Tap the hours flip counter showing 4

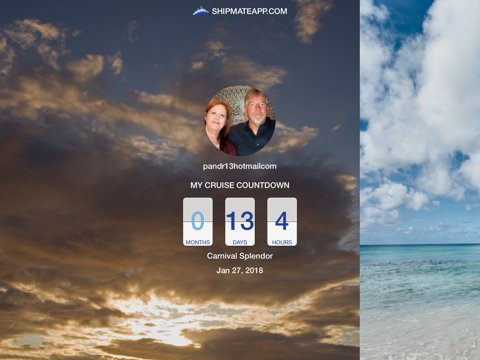tap(282, 222)
